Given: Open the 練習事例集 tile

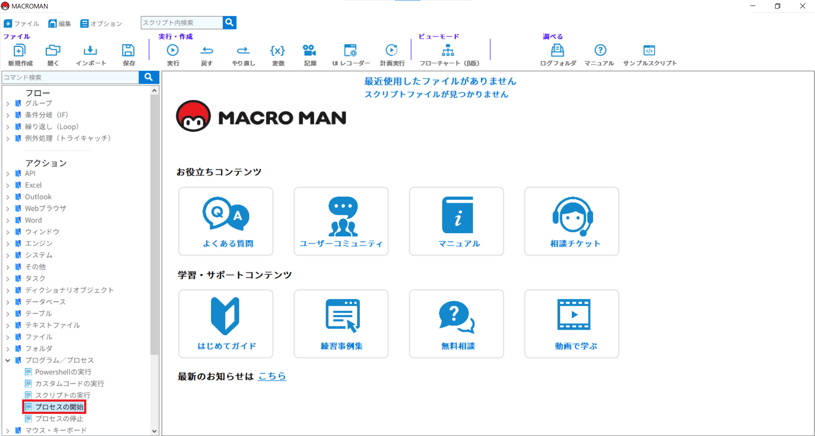Looking at the screenshot, I should click(x=341, y=324).
